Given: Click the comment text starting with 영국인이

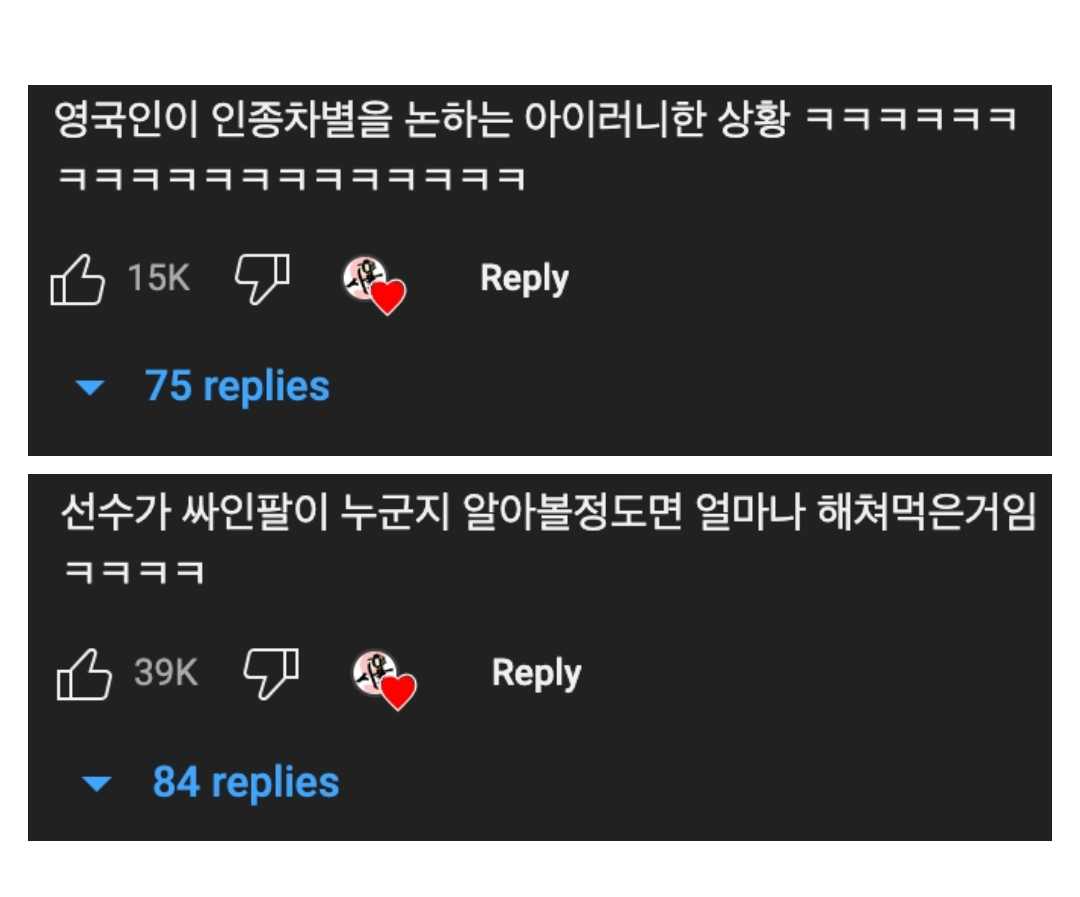Looking at the screenshot, I should (x=420, y=122).
